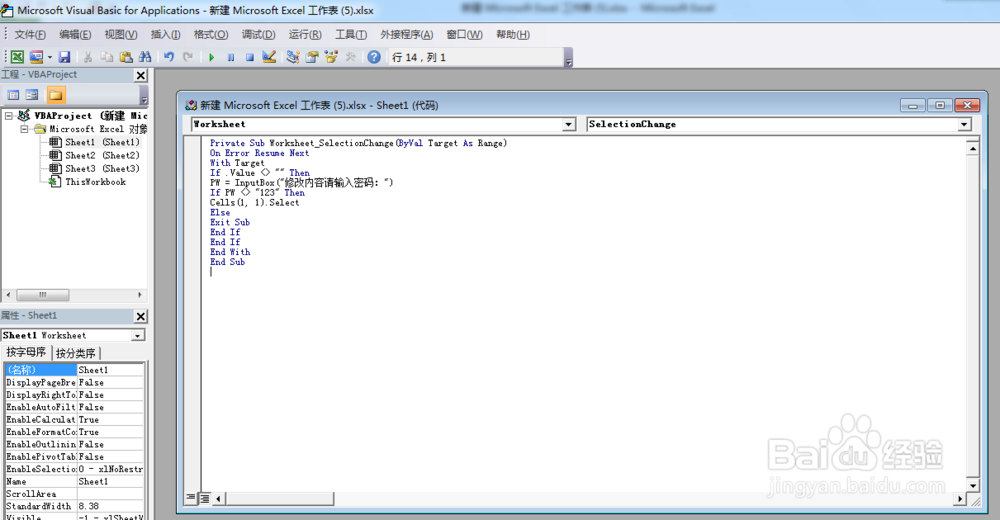Click the Copy icon in toolbar

[x=107, y=57]
